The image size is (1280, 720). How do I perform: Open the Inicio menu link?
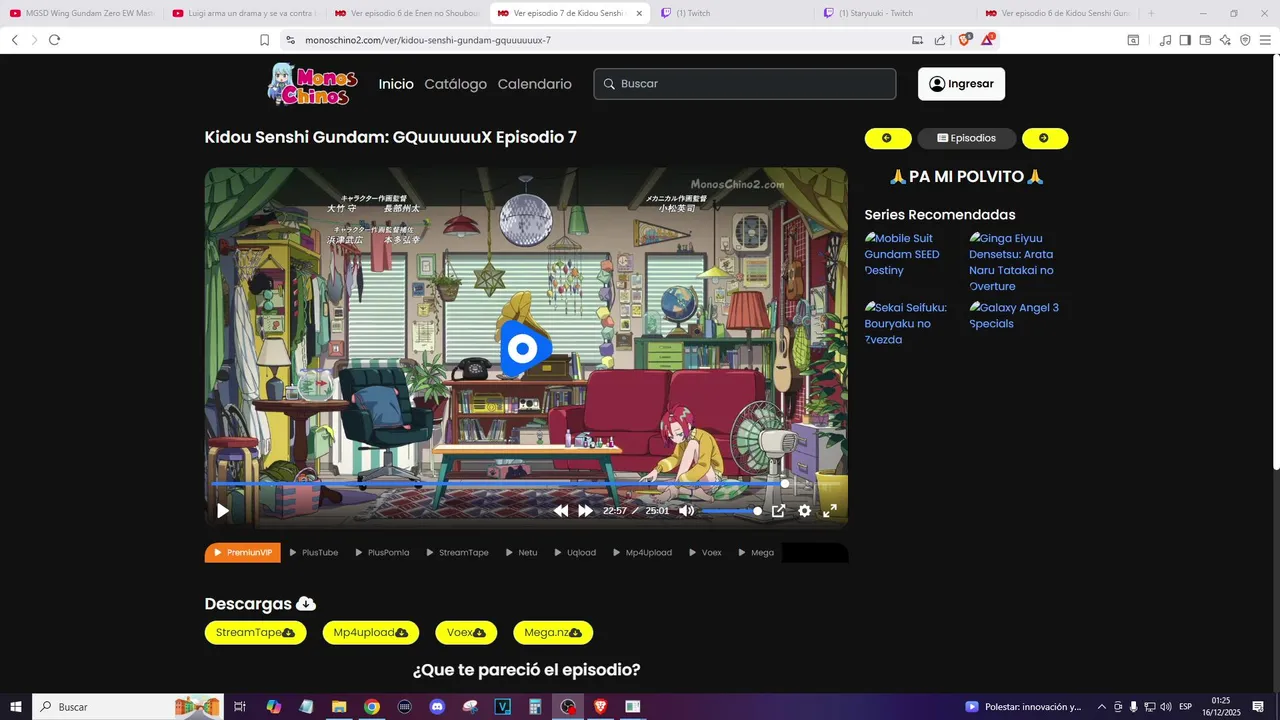pyautogui.click(x=396, y=84)
